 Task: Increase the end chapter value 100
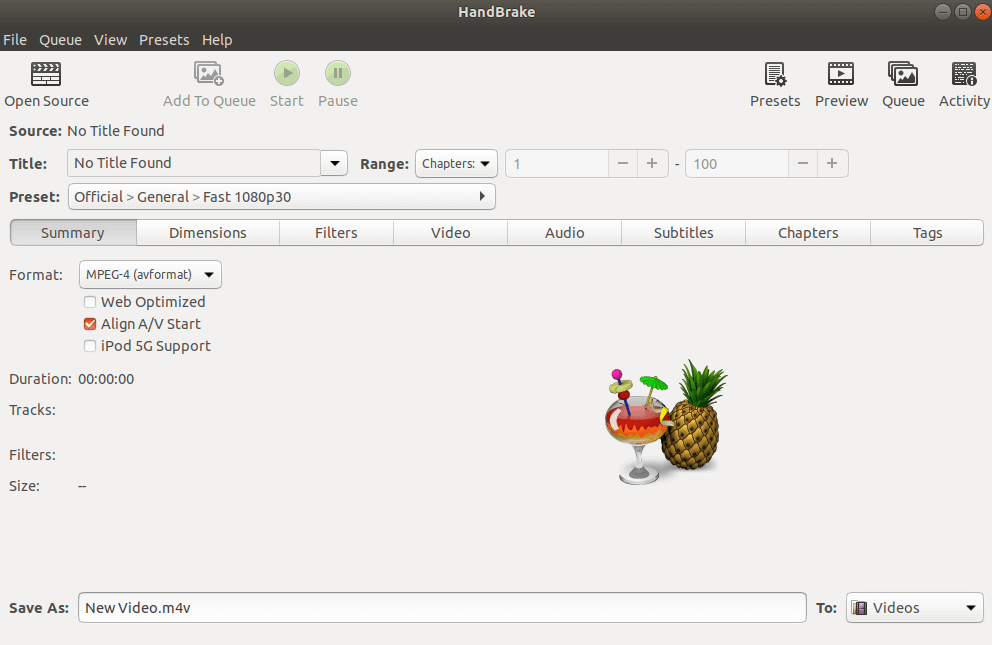(x=832, y=164)
